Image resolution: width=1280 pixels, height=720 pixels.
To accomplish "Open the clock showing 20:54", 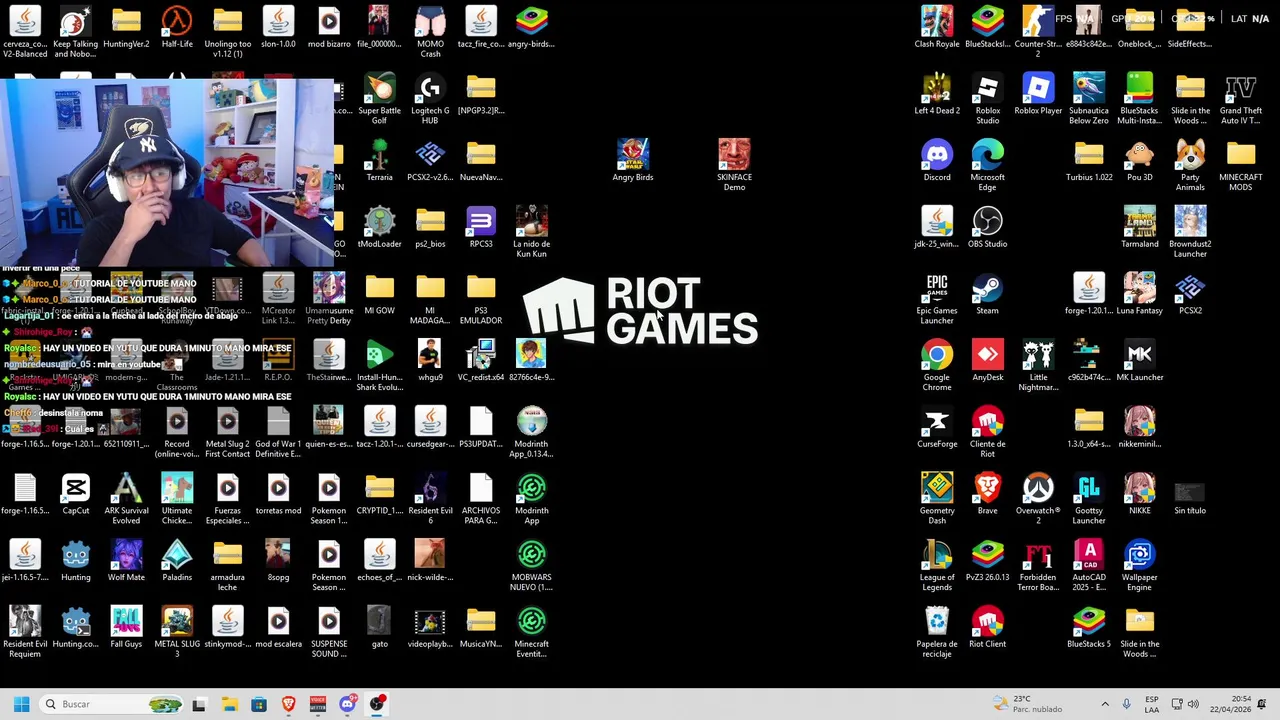I will (1233, 704).
